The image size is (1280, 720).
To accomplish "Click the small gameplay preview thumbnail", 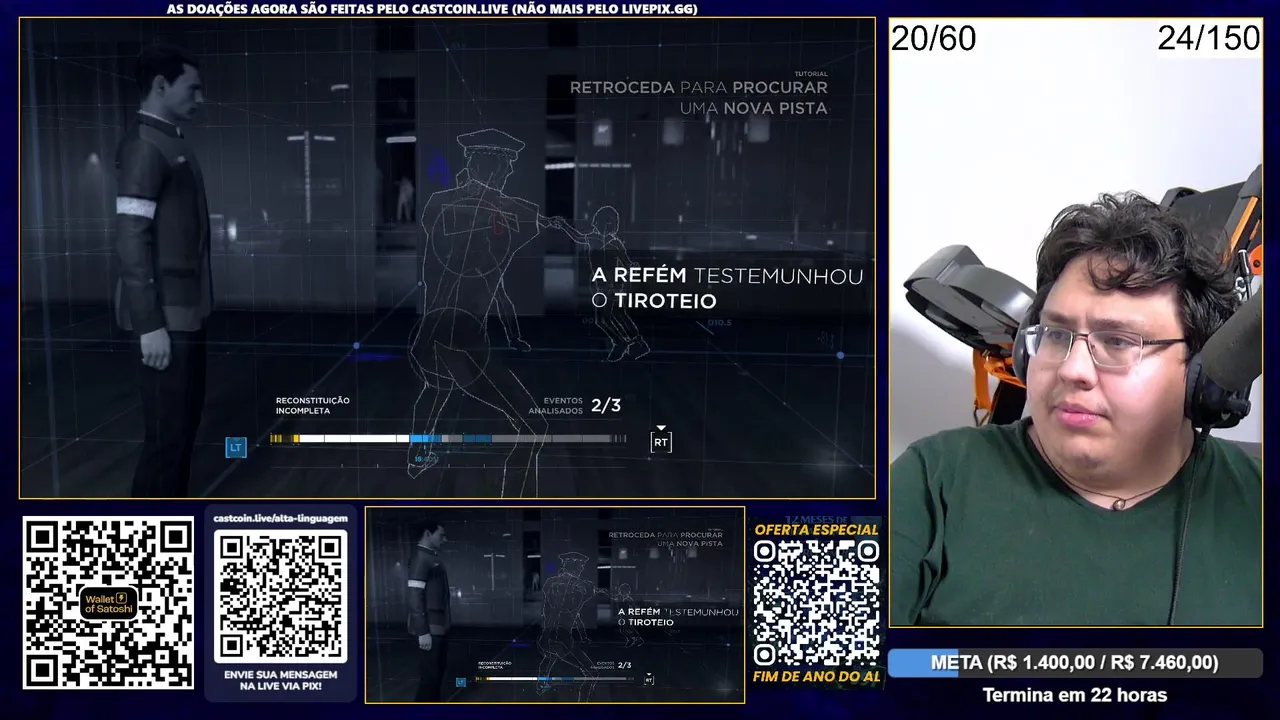I will pos(555,604).
